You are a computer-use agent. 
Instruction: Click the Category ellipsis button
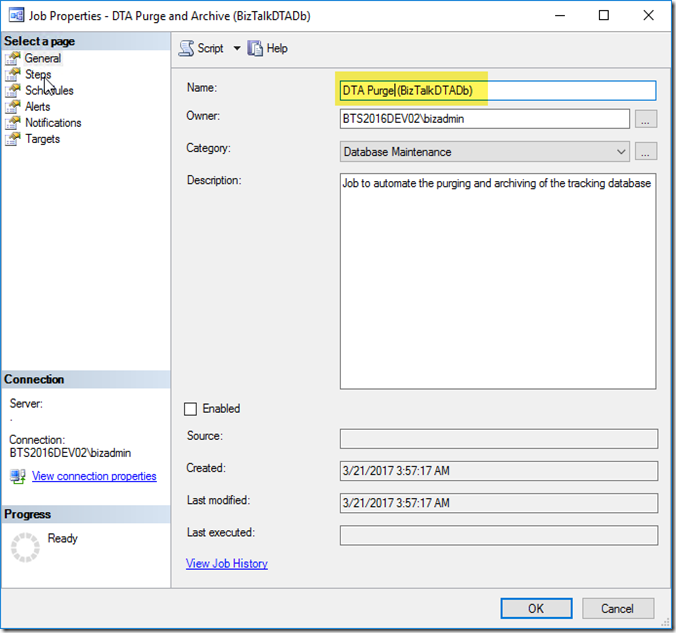tap(645, 152)
